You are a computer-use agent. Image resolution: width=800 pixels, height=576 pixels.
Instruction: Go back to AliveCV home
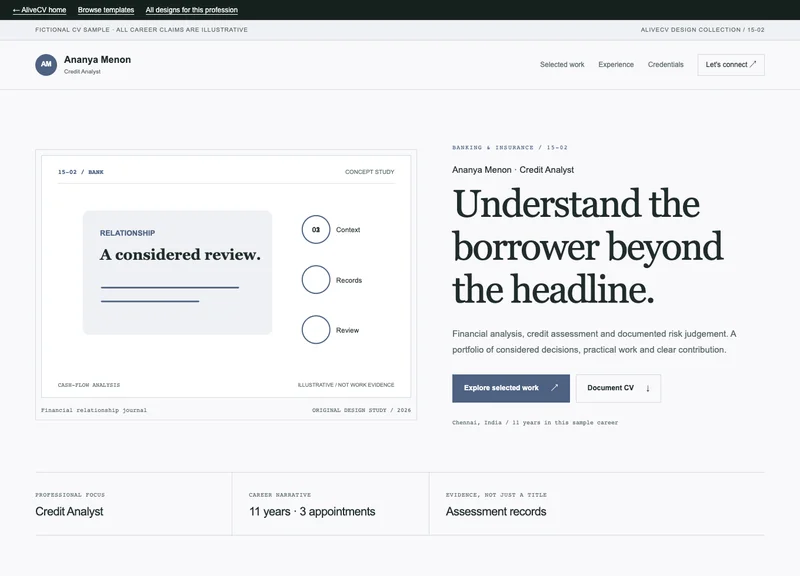coord(39,10)
